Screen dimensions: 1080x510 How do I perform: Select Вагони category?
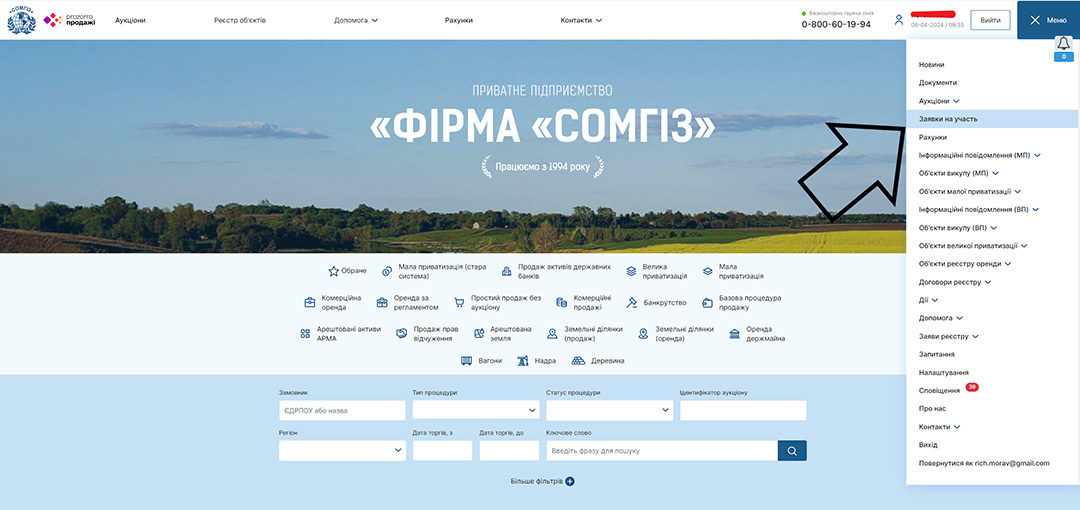tap(481, 360)
